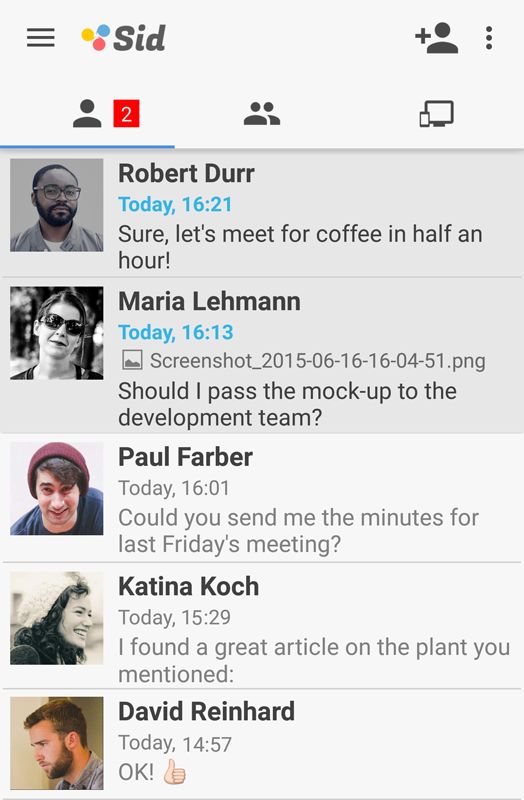Switch to the group chats tab
Viewport: 524px width, 800px height.
(x=262, y=113)
